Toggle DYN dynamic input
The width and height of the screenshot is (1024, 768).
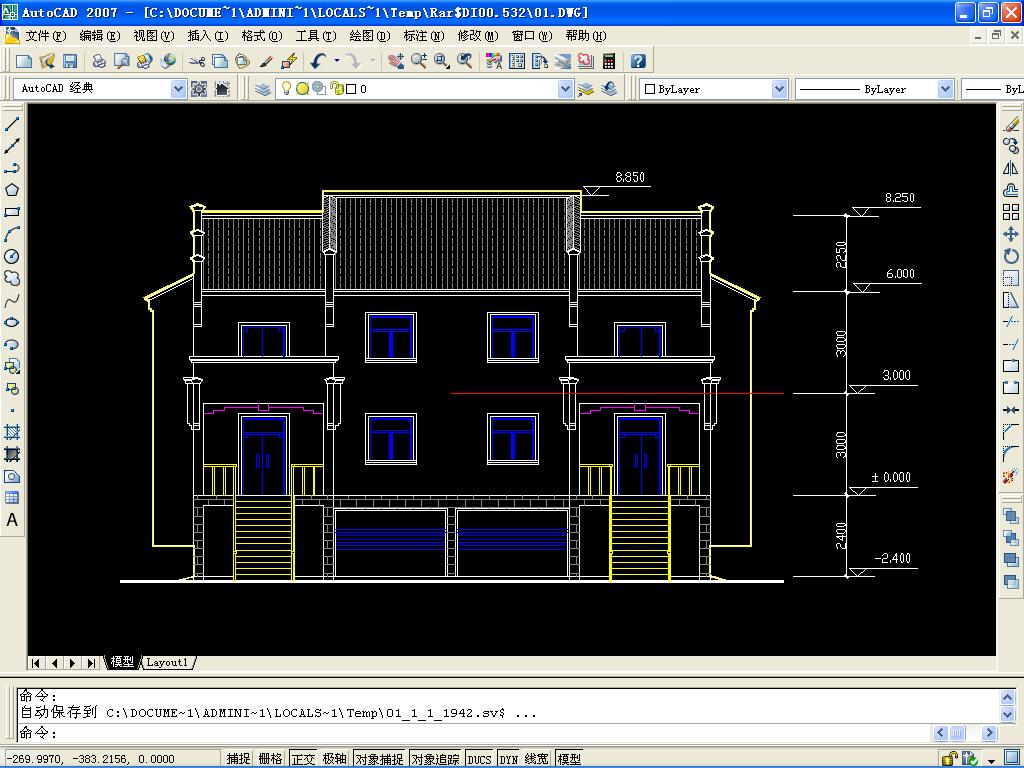click(x=509, y=759)
